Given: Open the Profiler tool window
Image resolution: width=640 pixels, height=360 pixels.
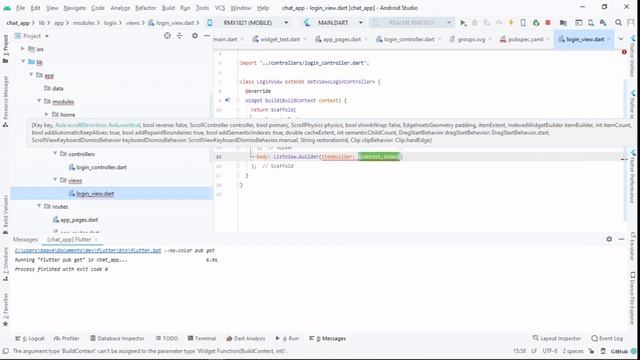Looking at the screenshot, I should pyautogui.click(x=67, y=338).
